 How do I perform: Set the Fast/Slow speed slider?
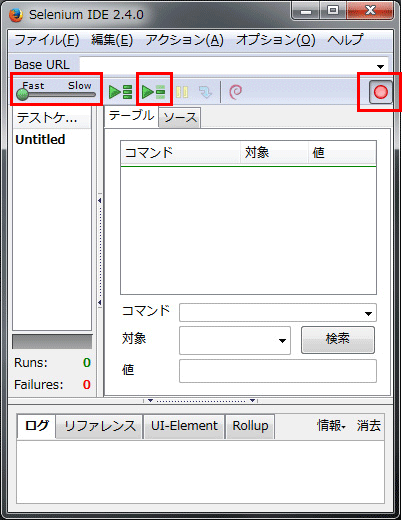pyautogui.click(x=22, y=94)
